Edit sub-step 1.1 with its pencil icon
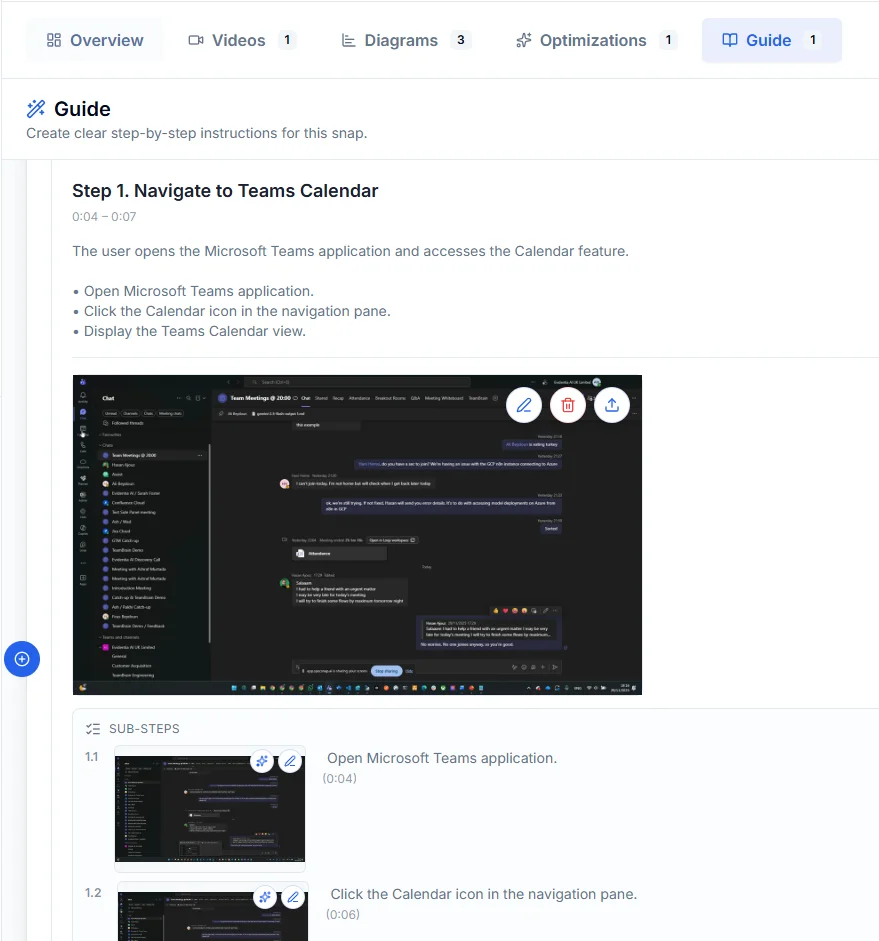The width and height of the screenshot is (879, 941). pos(290,761)
